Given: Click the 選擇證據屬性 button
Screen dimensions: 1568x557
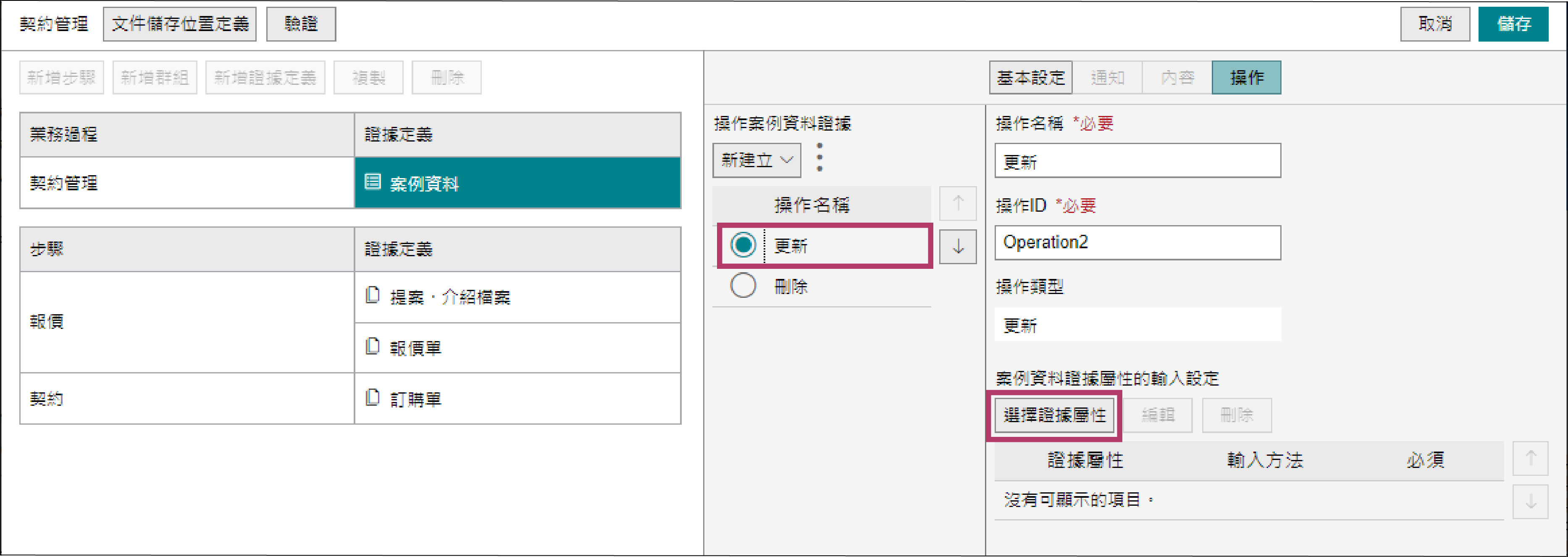Looking at the screenshot, I should click(1054, 415).
